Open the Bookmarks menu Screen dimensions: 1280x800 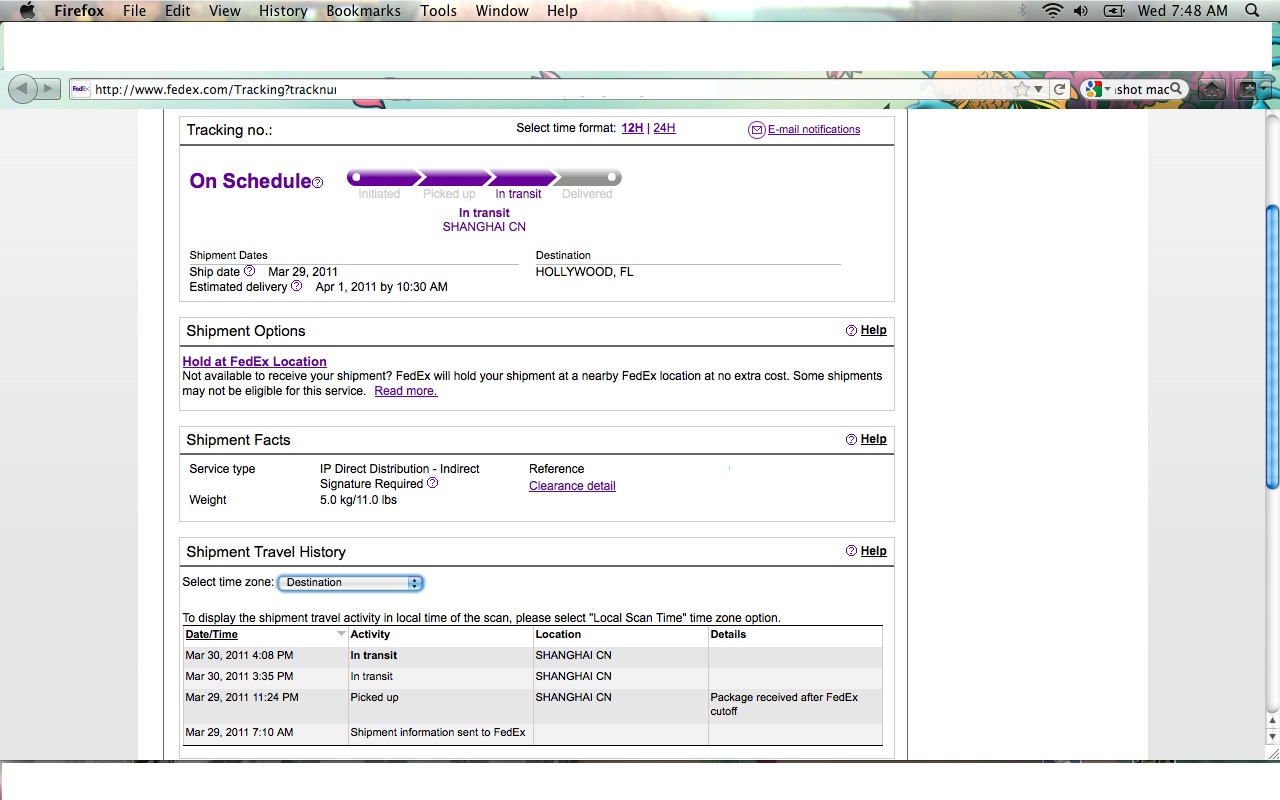click(x=363, y=11)
